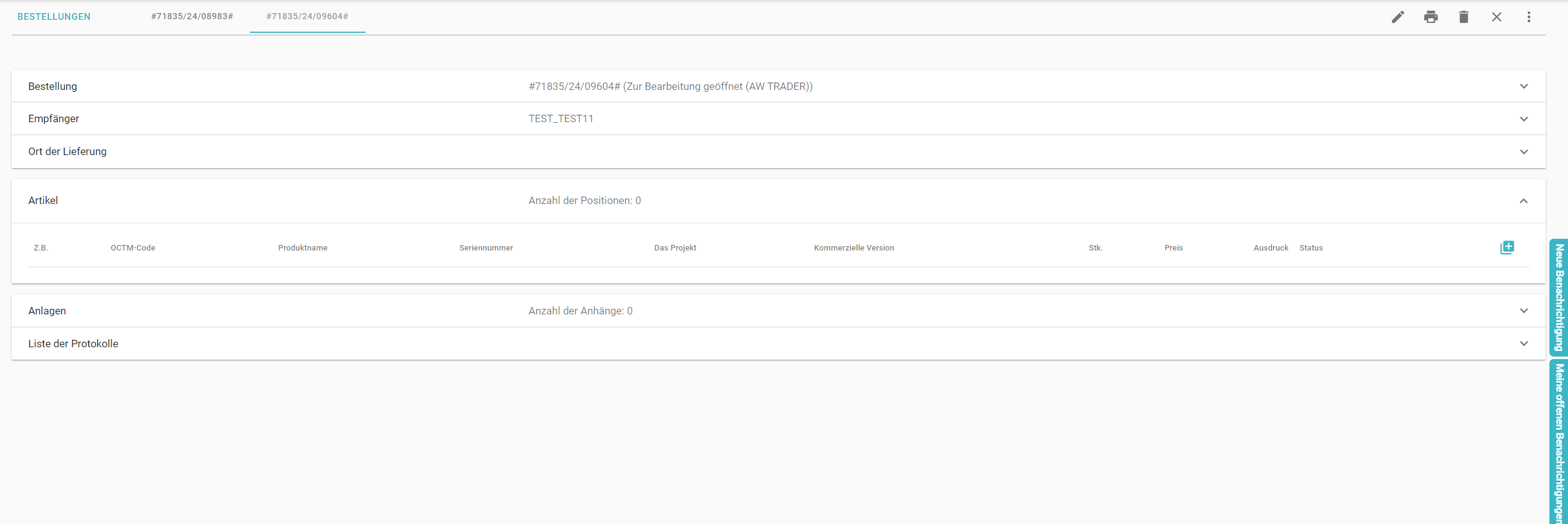1568x524 pixels.
Task: Collapse the Artikel section chevron
Action: (1523, 201)
